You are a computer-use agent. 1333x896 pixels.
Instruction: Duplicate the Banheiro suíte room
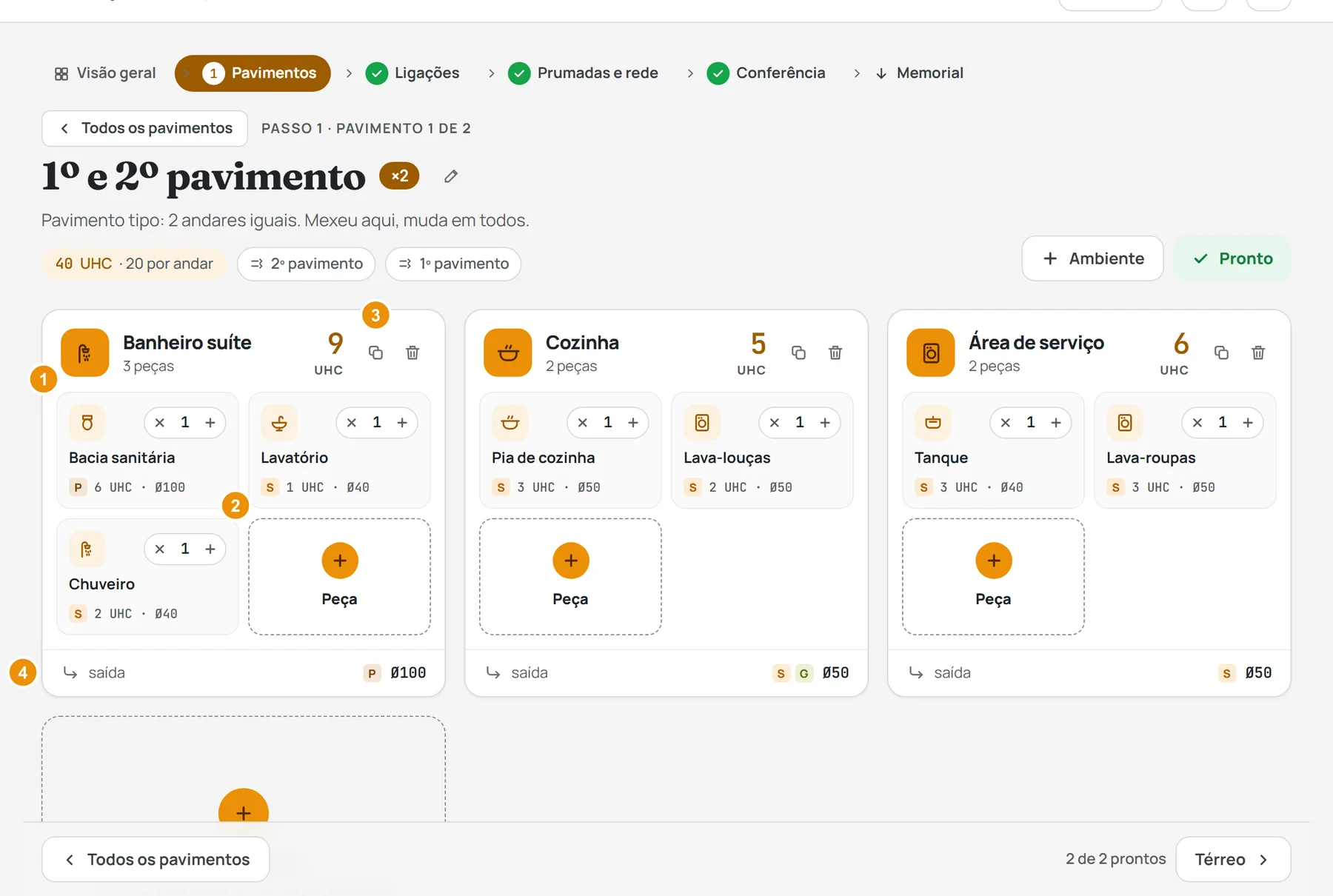pos(375,352)
